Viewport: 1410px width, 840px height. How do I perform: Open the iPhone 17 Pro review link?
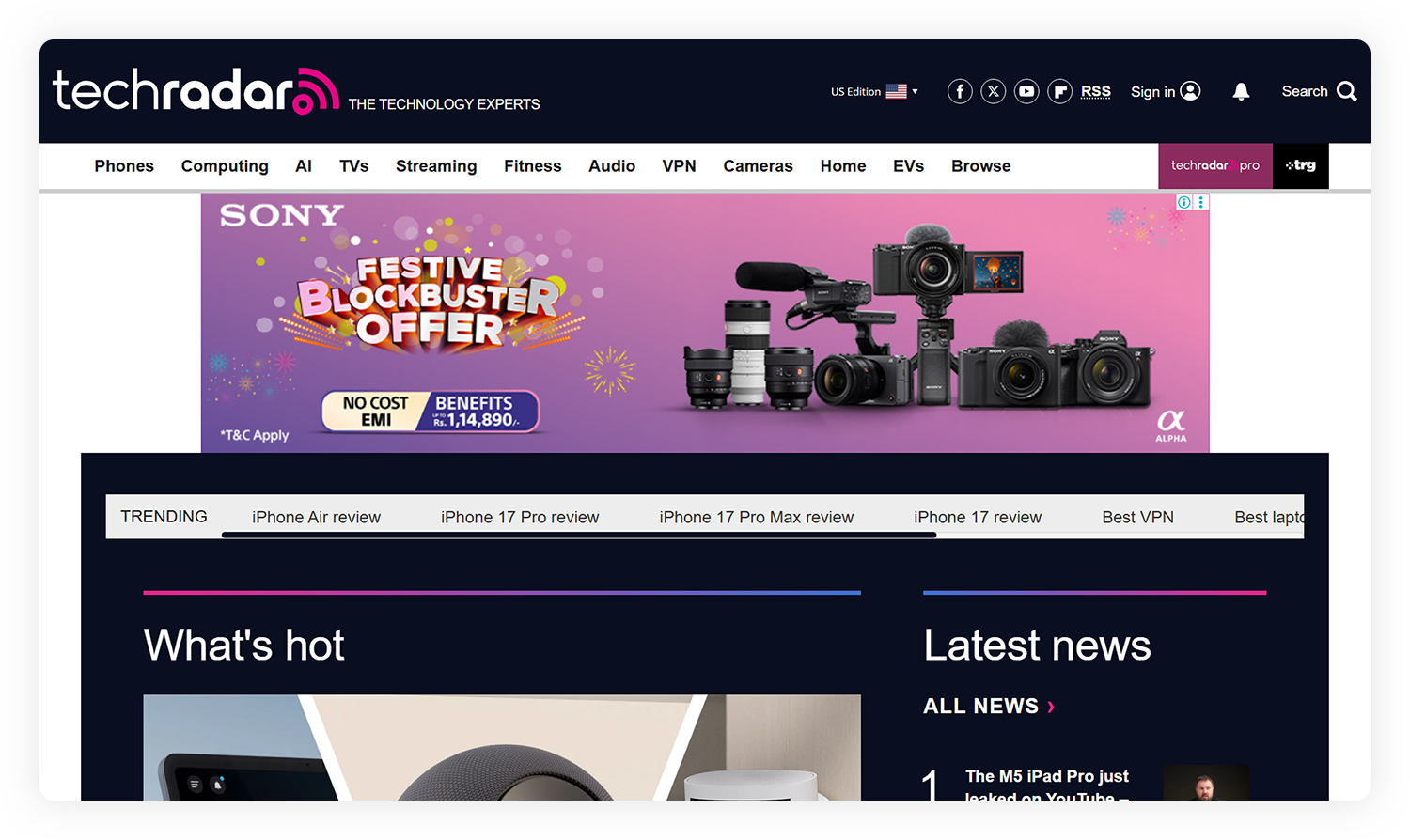pyautogui.click(x=520, y=517)
